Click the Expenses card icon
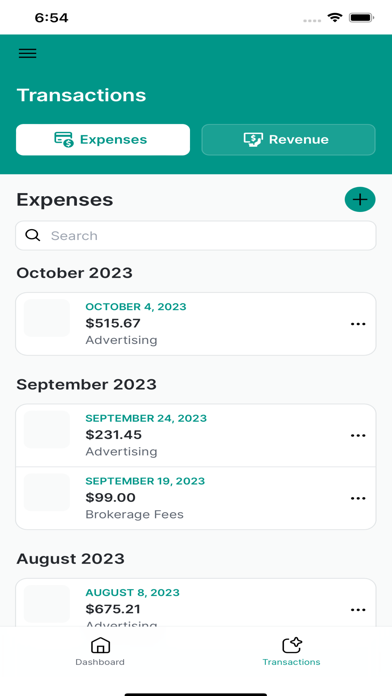 64,139
